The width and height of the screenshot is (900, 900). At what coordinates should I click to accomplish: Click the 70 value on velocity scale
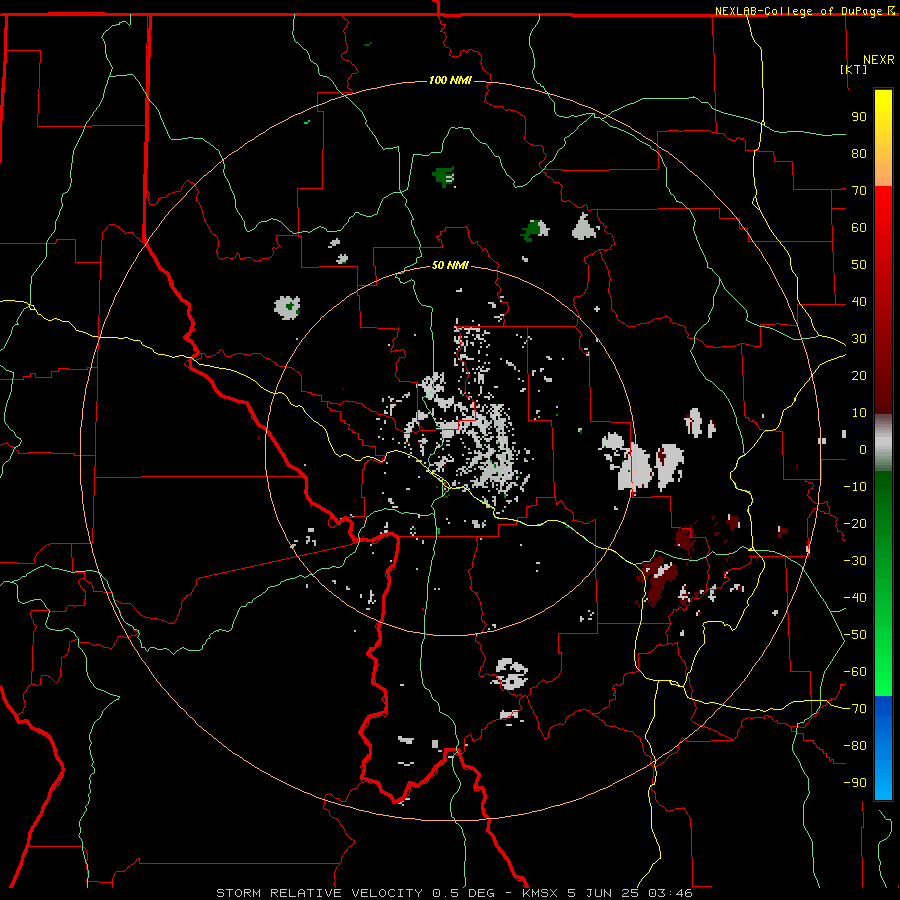coord(859,191)
